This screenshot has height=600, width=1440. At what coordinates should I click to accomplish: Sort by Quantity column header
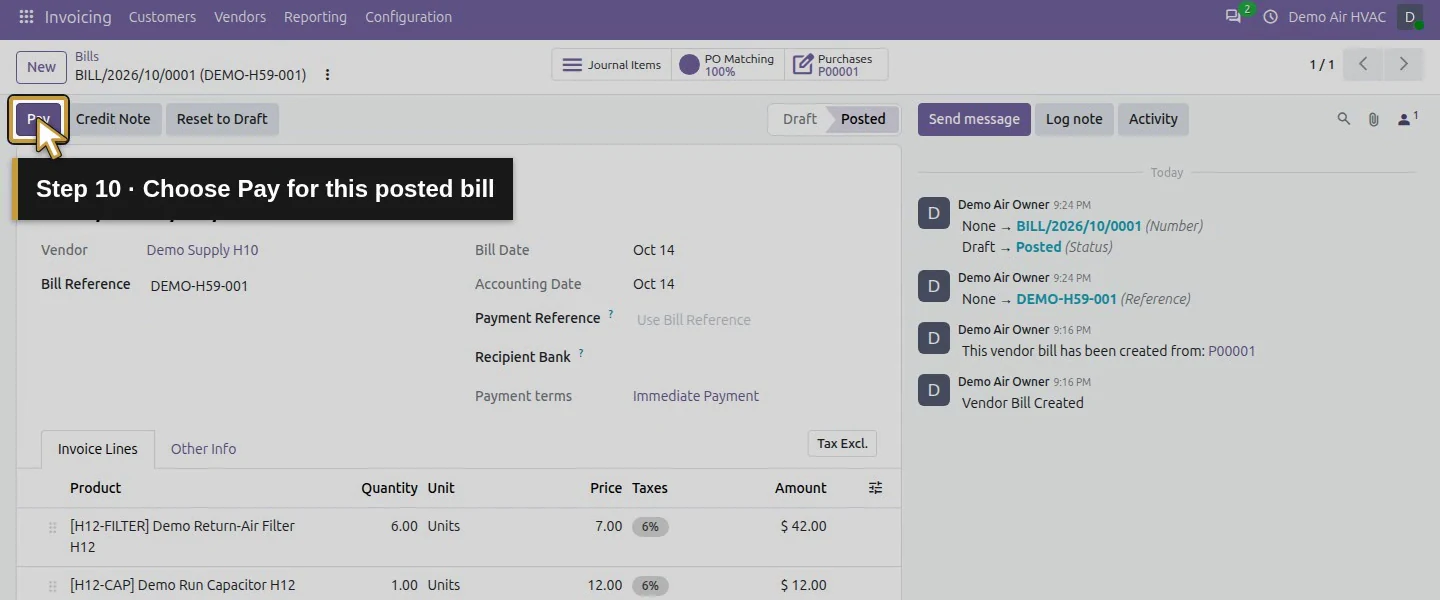point(389,488)
